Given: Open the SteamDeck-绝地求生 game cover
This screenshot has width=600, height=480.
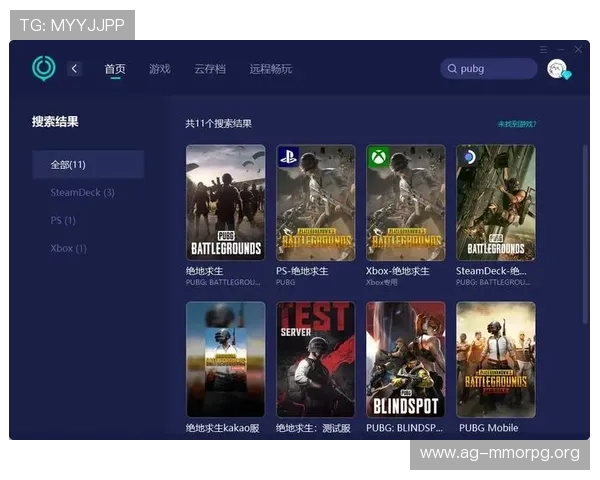Looking at the screenshot, I should [x=496, y=202].
